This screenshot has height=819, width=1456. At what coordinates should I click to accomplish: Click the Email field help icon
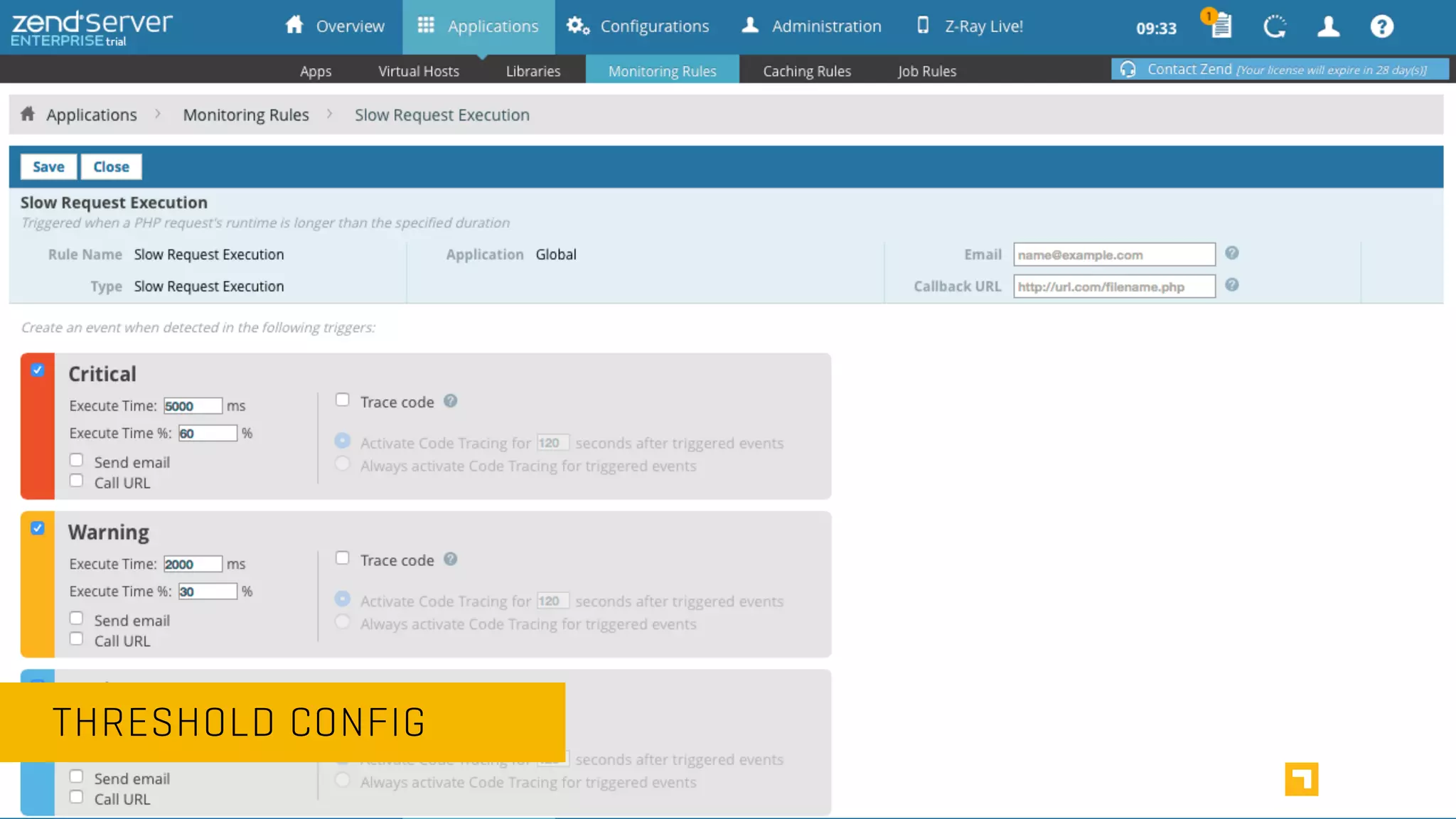pos(1232,253)
